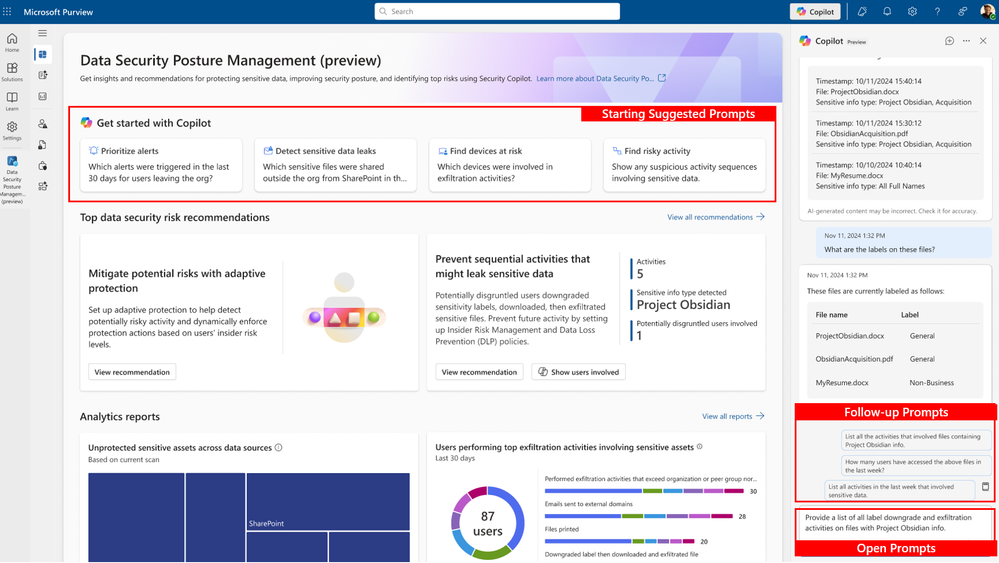Screen dimensions: 999x563
Task: Click View recommendation for sequential activities
Action: 479,372
